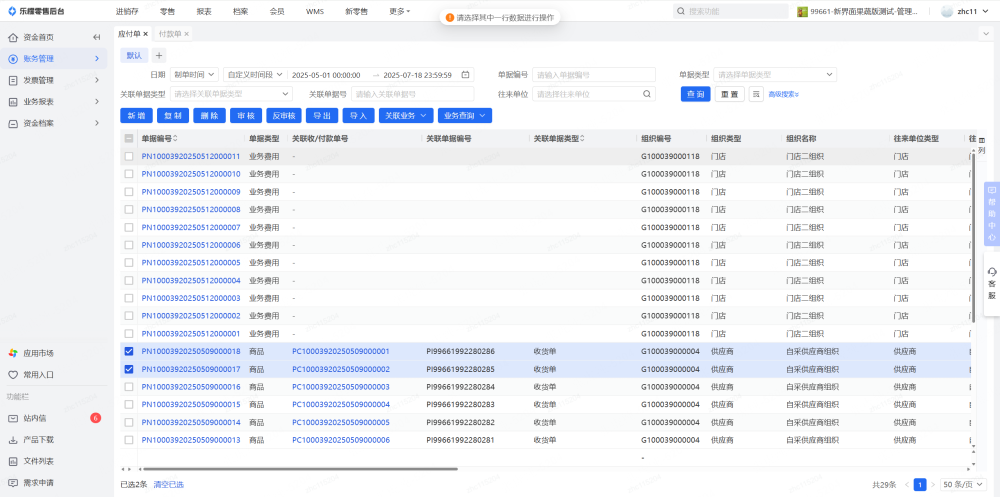Add a new view with the plus icon
This screenshot has width=1000, height=497.
point(159,55)
